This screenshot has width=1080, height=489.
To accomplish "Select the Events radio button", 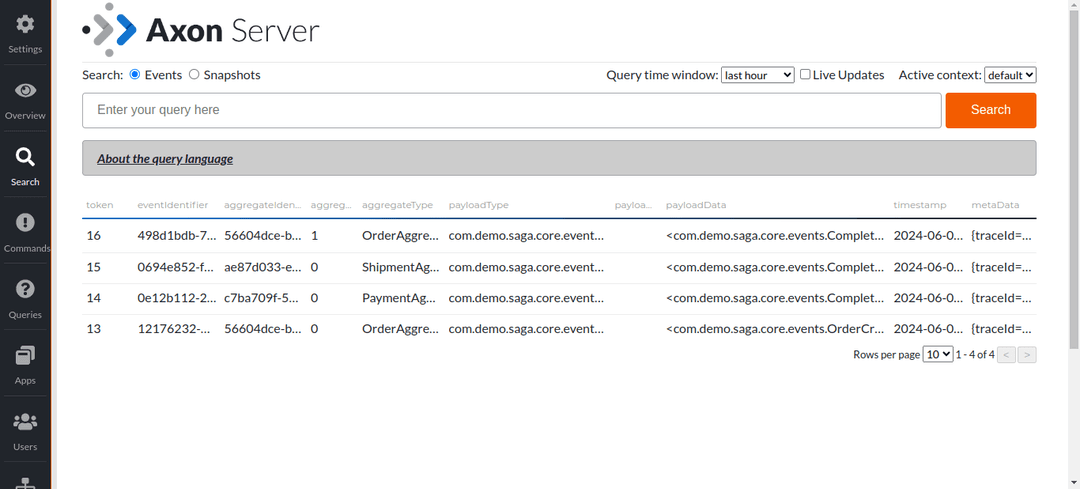I will point(135,75).
